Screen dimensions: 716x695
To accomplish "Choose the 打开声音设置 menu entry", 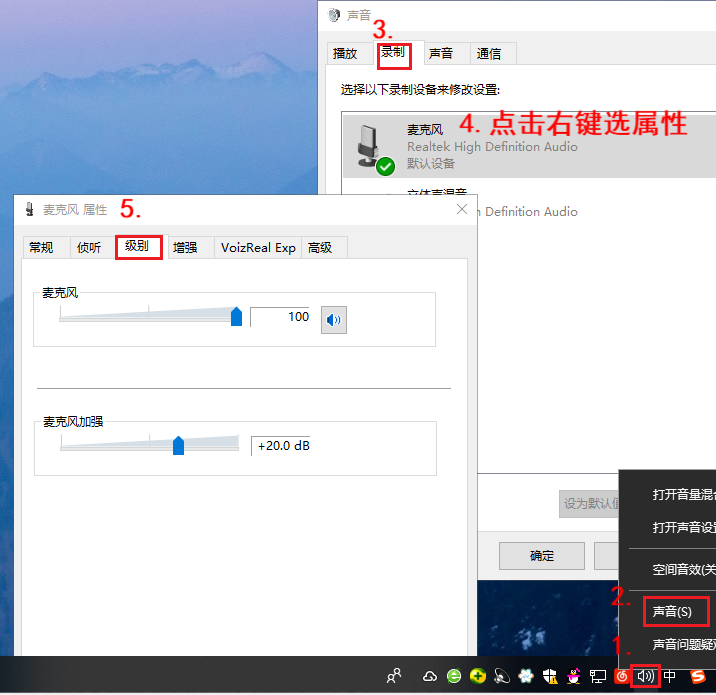I will (x=668, y=527).
